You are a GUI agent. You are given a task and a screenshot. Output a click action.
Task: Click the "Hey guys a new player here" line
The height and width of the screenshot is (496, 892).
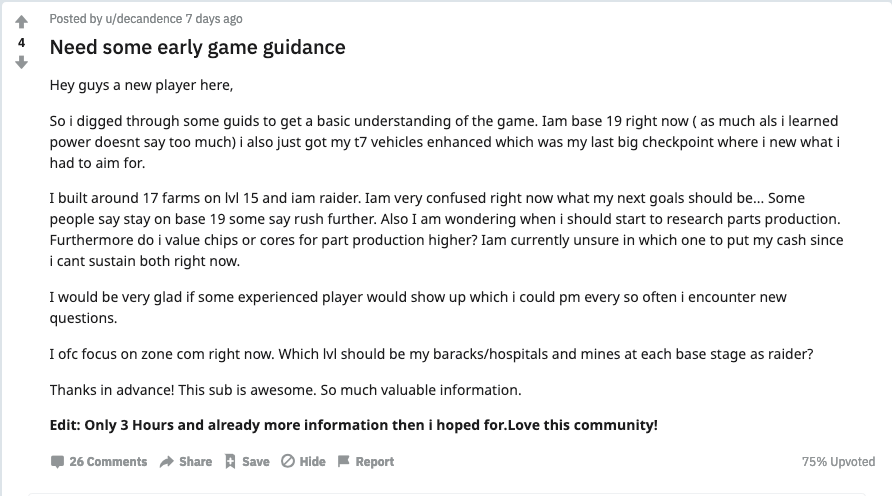click(x=141, y=85)
